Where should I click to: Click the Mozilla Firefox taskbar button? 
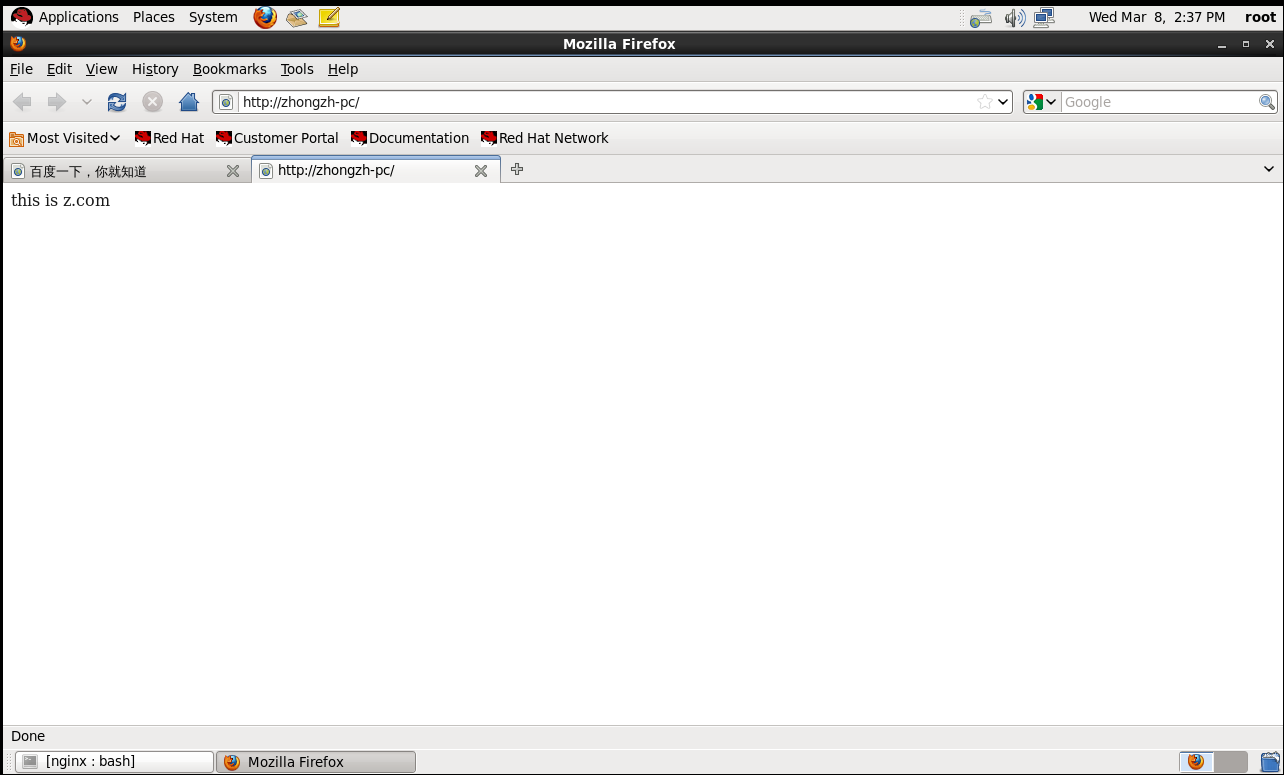(316, 762)
